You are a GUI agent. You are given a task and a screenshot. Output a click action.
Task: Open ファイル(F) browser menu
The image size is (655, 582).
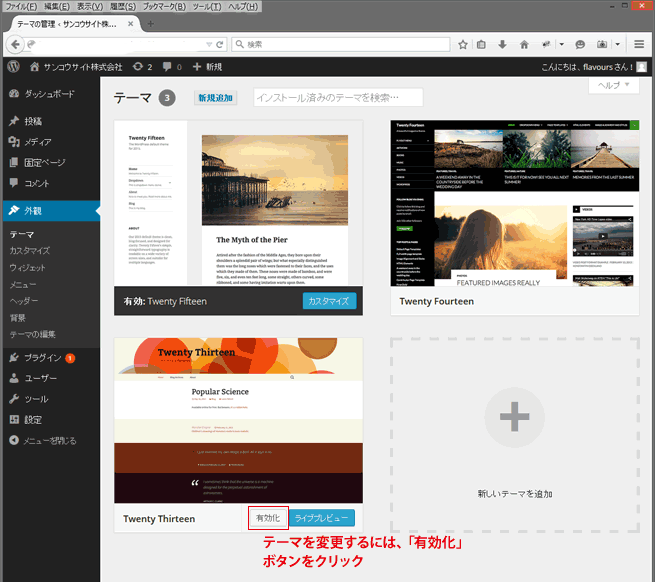(x=21, y=7)
